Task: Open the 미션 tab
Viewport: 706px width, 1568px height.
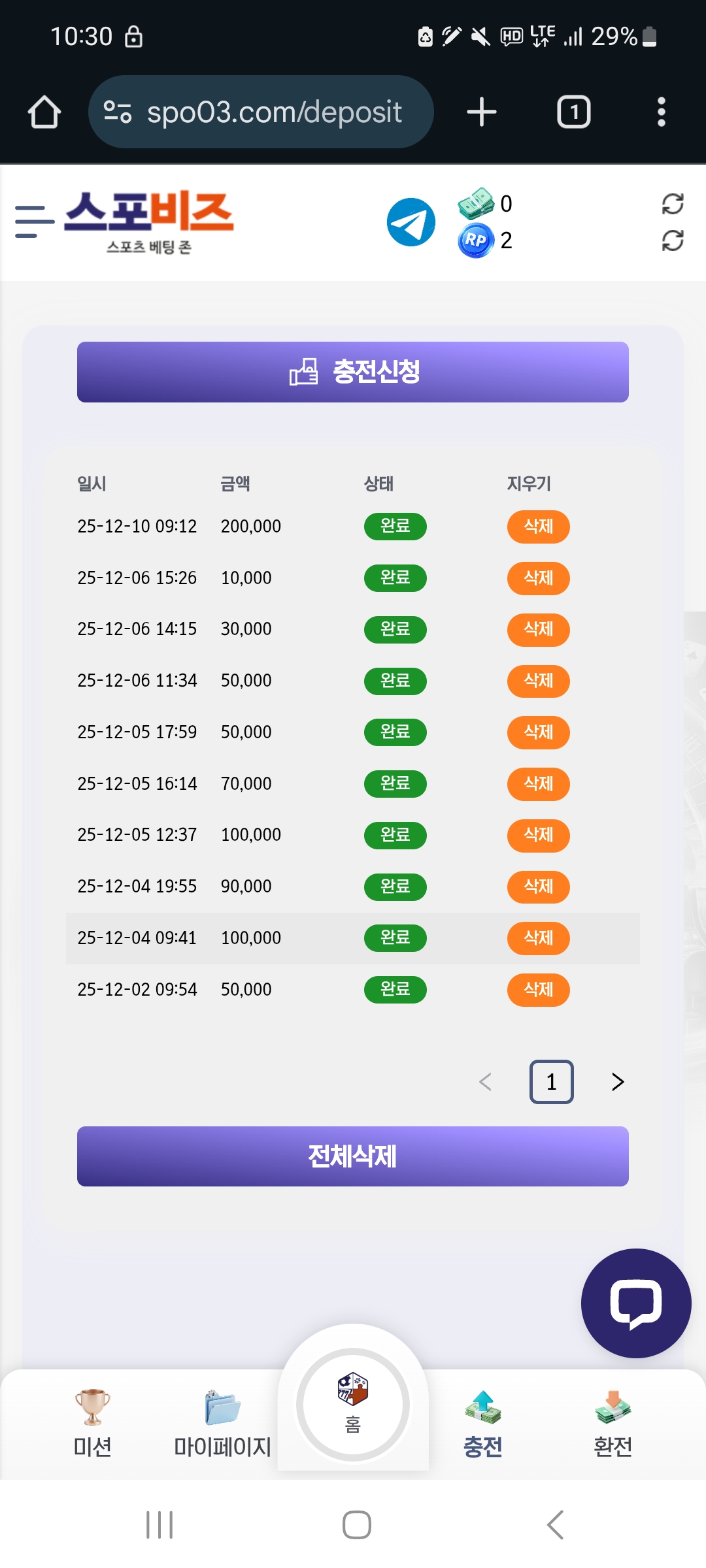Action: click(x=92, y=1422)
